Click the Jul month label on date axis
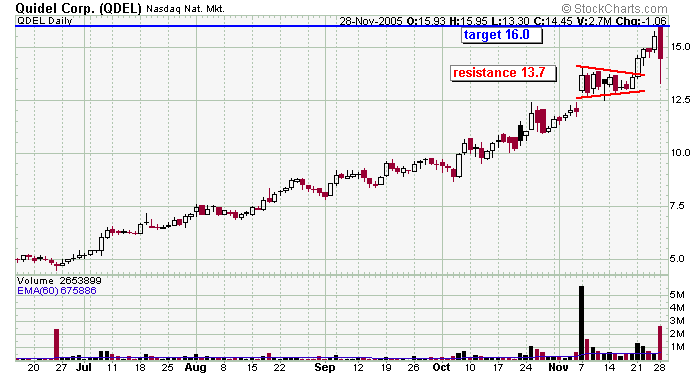 (x=83, y=367)
